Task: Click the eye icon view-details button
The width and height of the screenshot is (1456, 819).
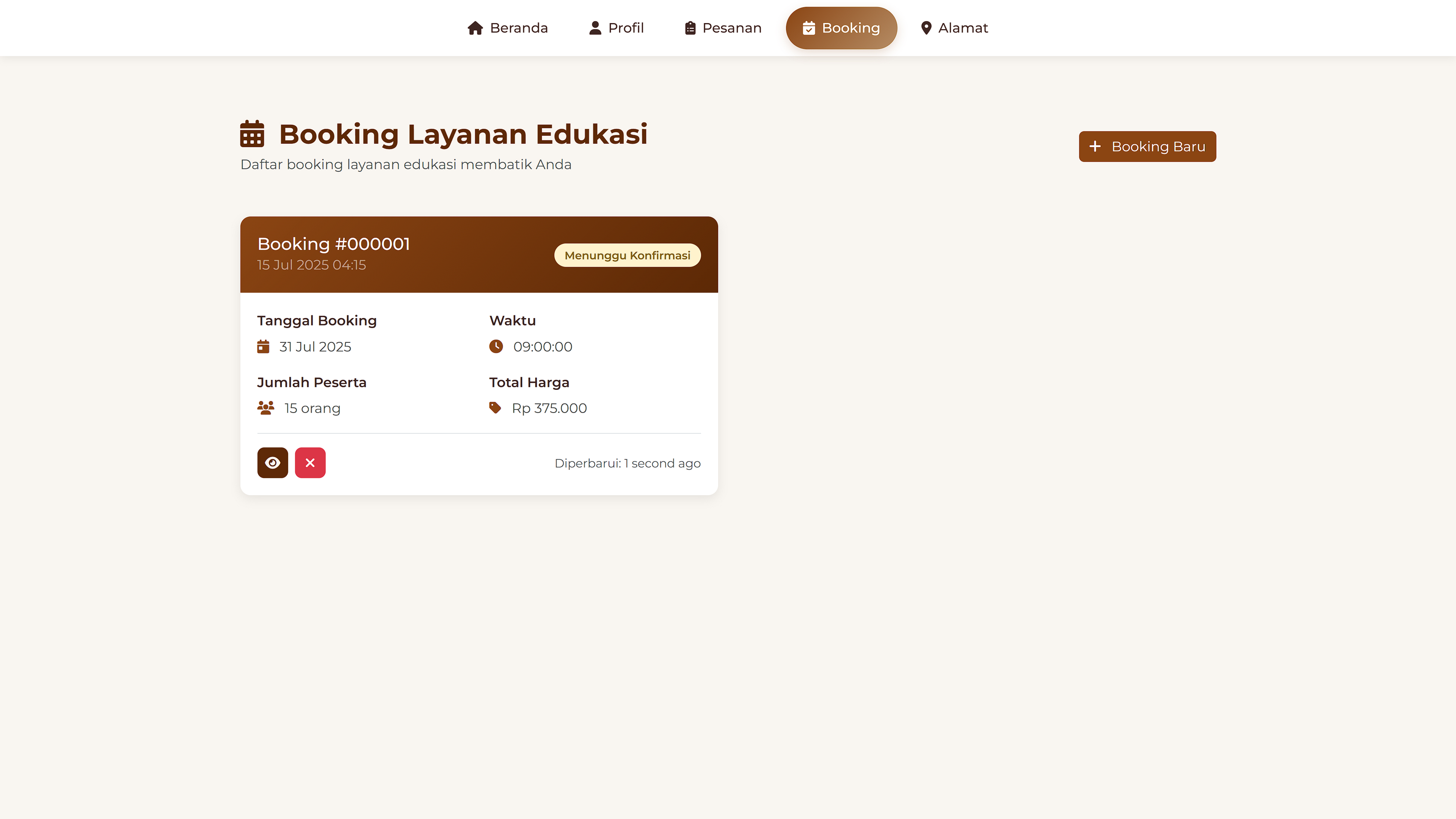Action: pos(273,463)
